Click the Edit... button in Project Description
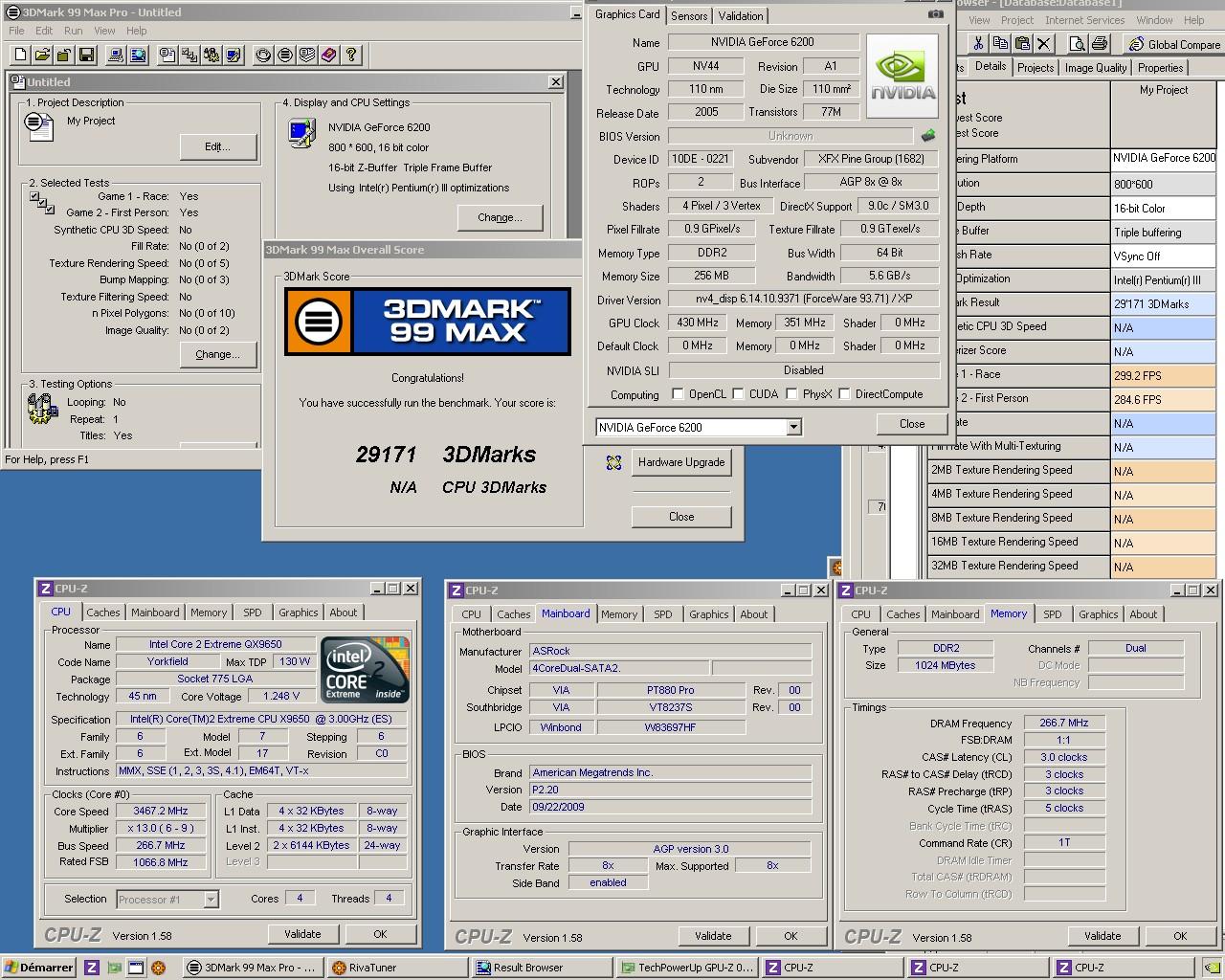Screen dimensions: 1225x980 (x=218, y=146)
